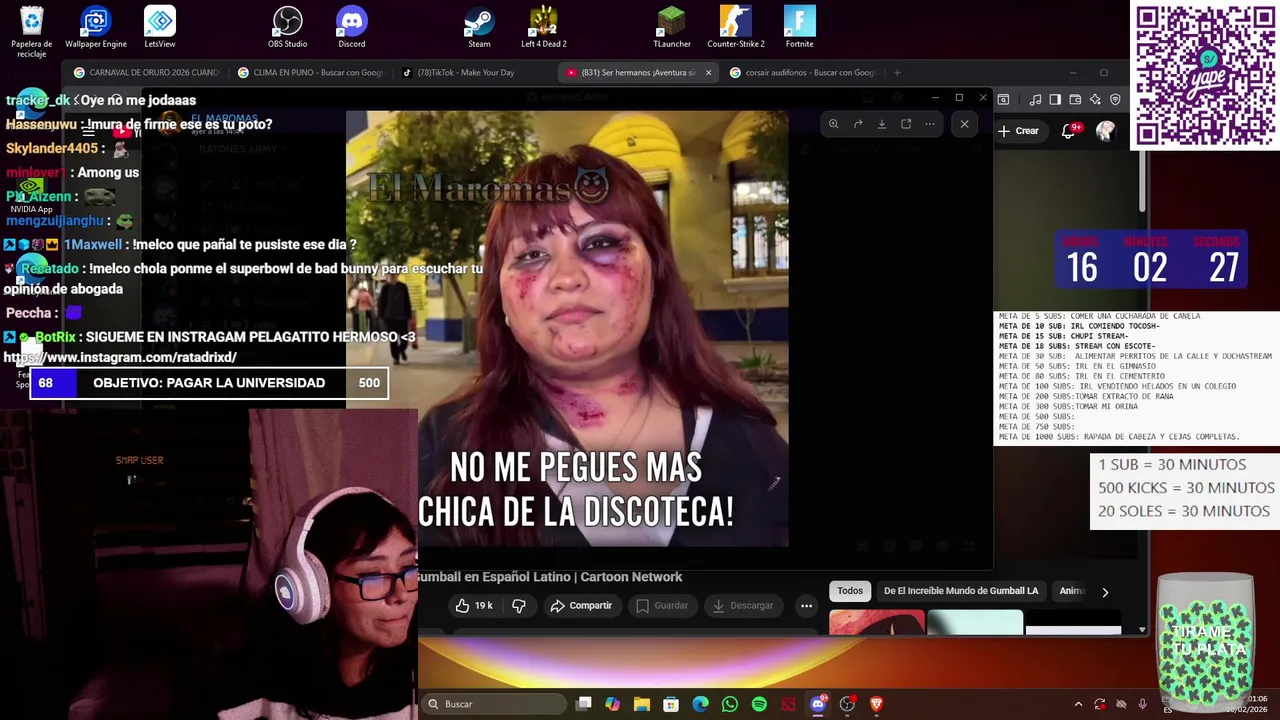Screen dimensions: 1280x720
Task: Switch to TikTok Make Your Day tab
Action: [459, 72]
